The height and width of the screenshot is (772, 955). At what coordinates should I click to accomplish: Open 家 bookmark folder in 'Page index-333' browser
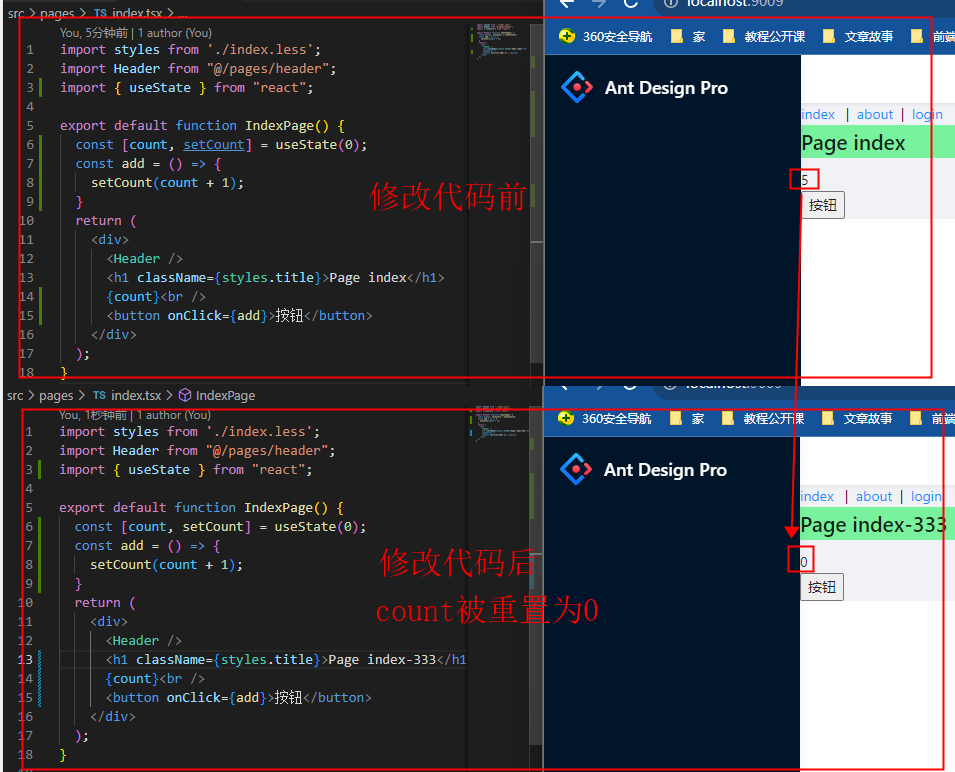click(686, 418)
